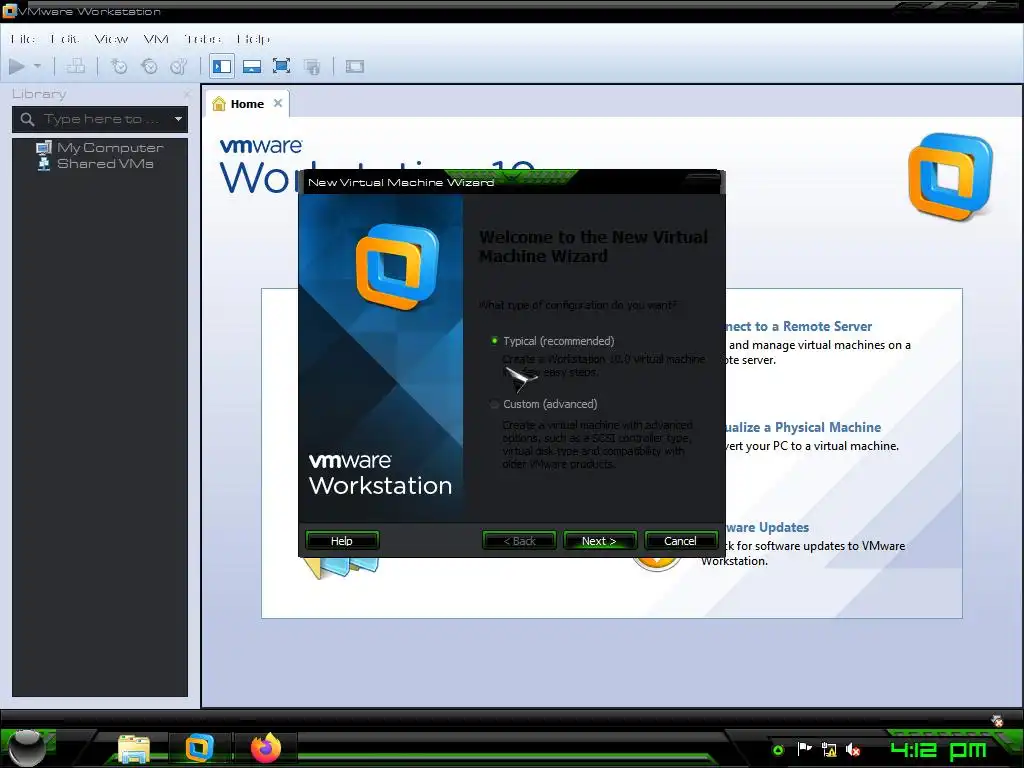Click the Software Updates link
1024x768 pixels.
pos(767,527)
